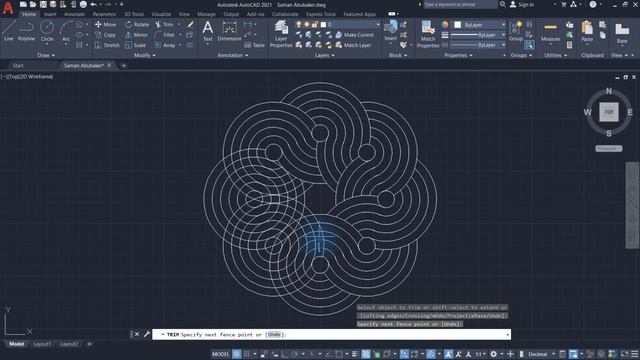Click the command line input field
This screenshot has height=360, width=640.
[x=331, y=335]
